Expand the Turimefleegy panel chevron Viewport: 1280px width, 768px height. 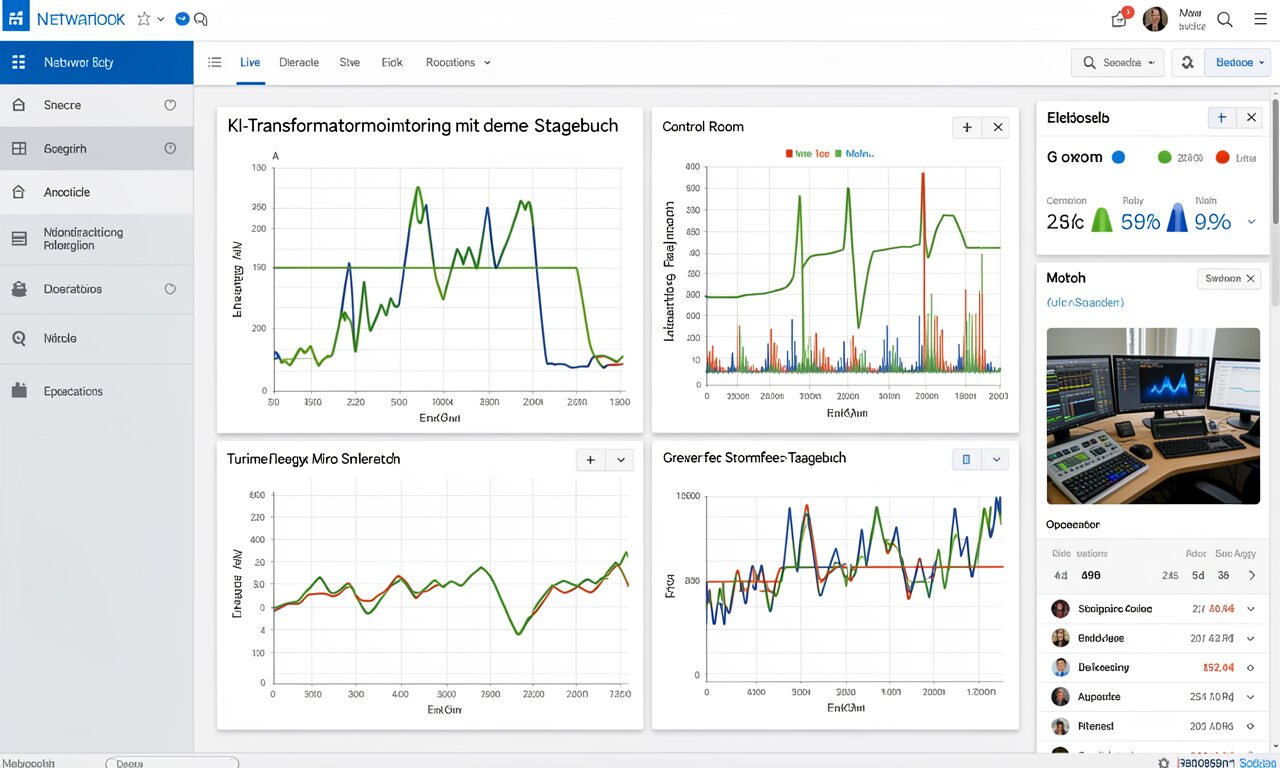click(621, 459)
